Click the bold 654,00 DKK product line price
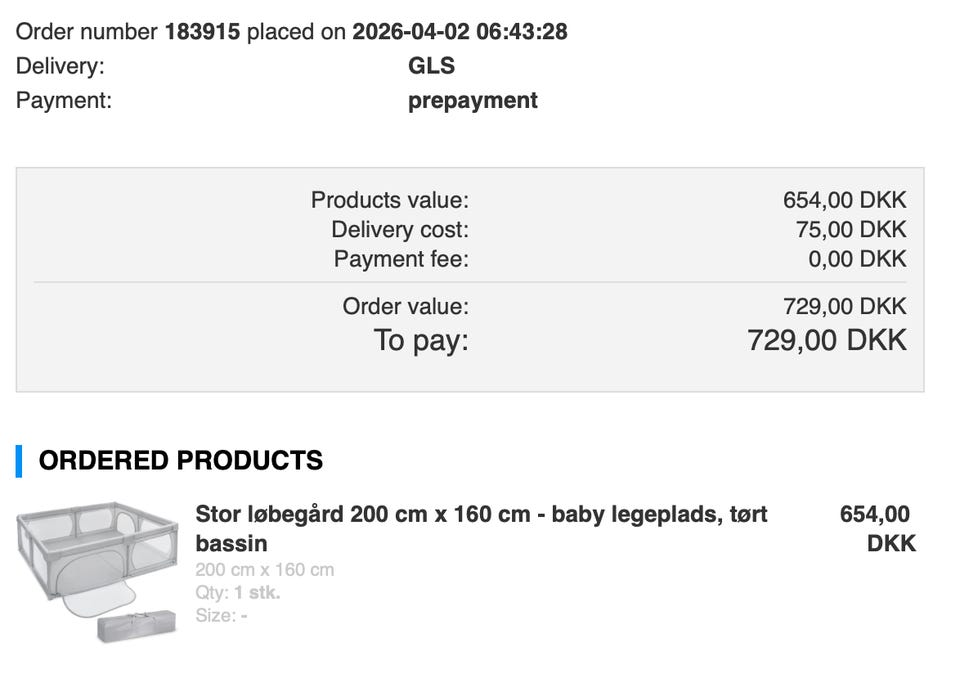 (x=877, y=528)
